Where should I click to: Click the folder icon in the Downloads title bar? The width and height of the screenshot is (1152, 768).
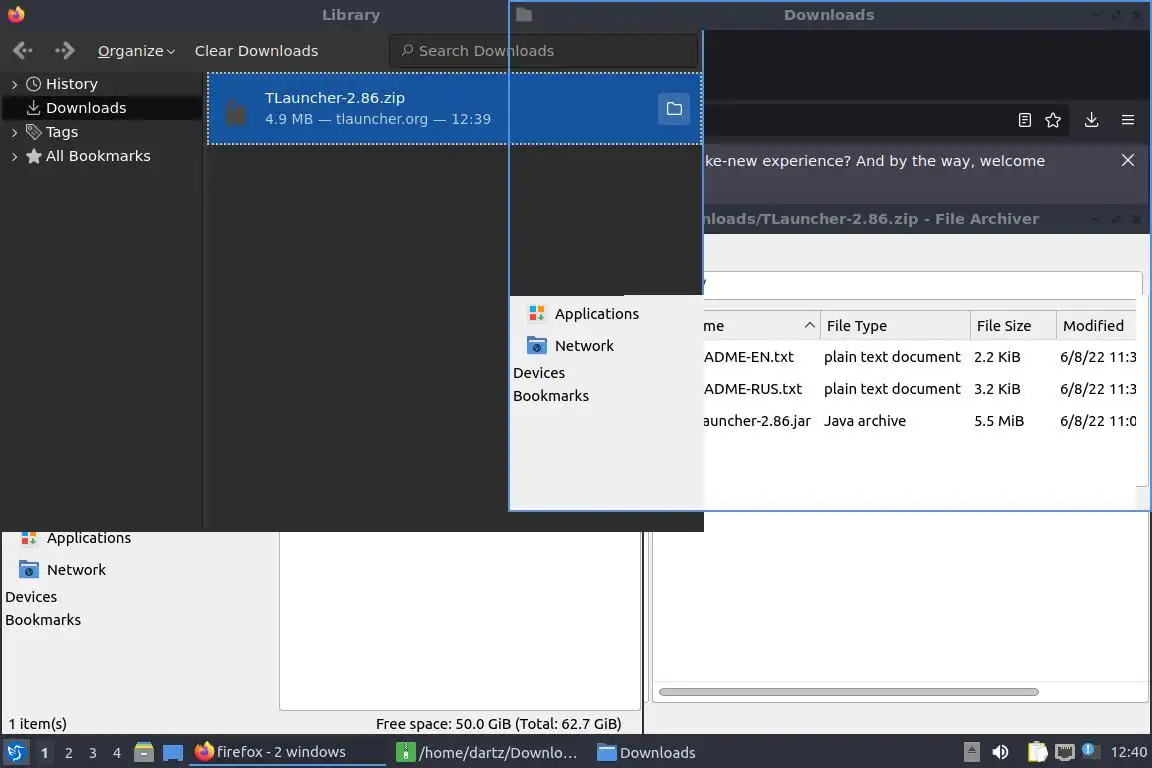click(x=524, y=14)
